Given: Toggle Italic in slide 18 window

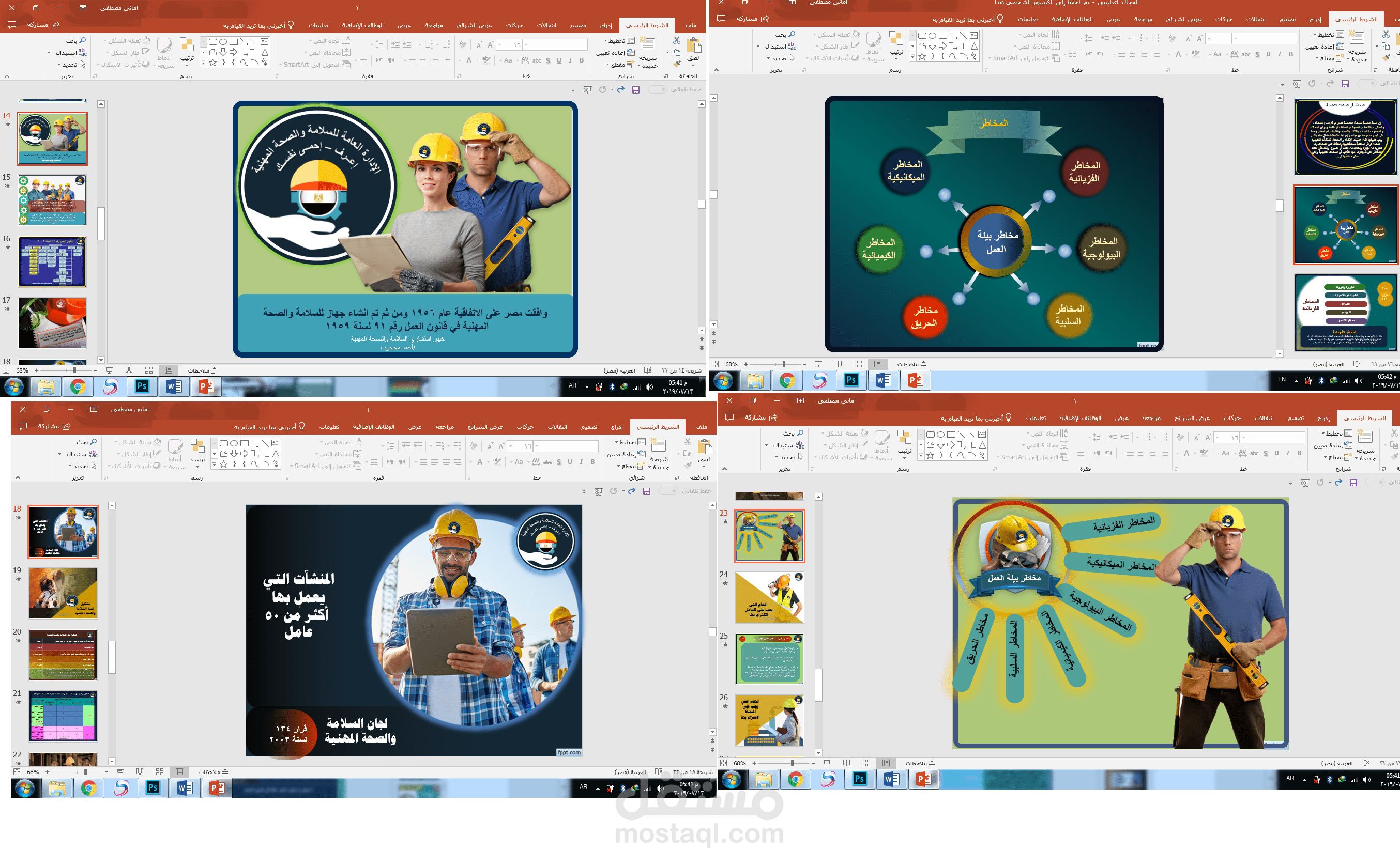Looking at the screenshot, I should (581, 461).
